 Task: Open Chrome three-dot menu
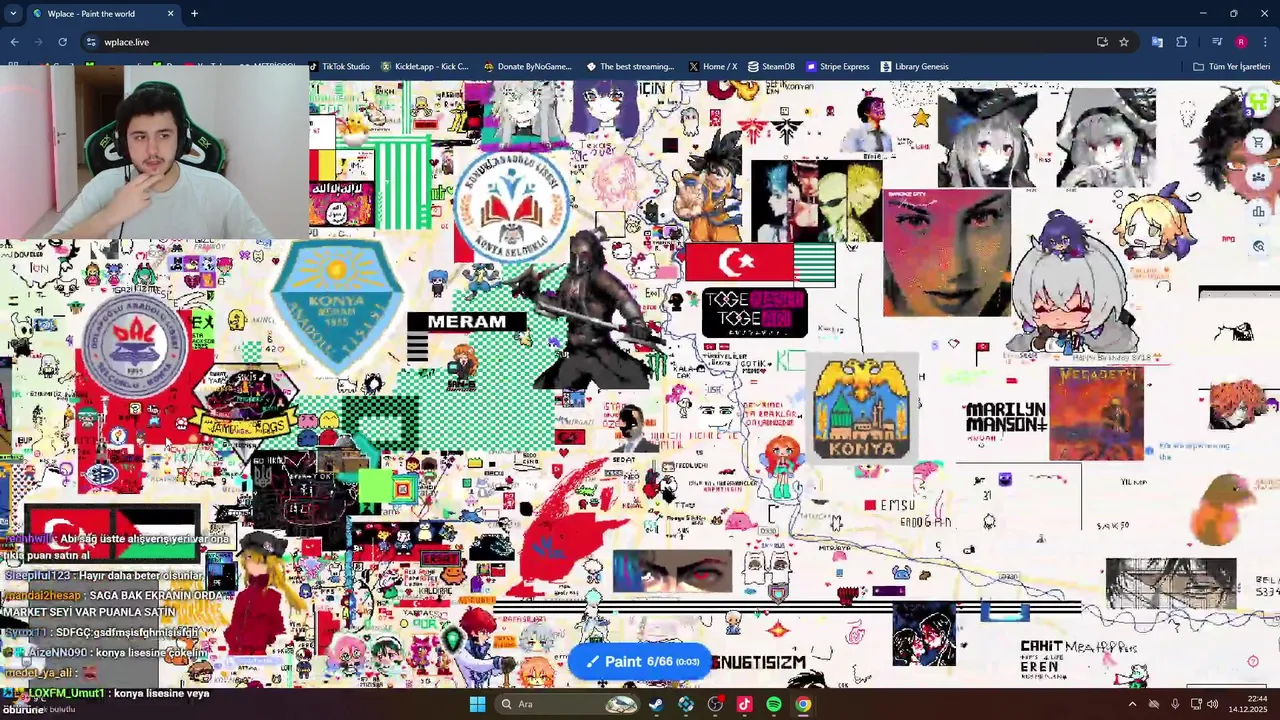pos(1266,42)
